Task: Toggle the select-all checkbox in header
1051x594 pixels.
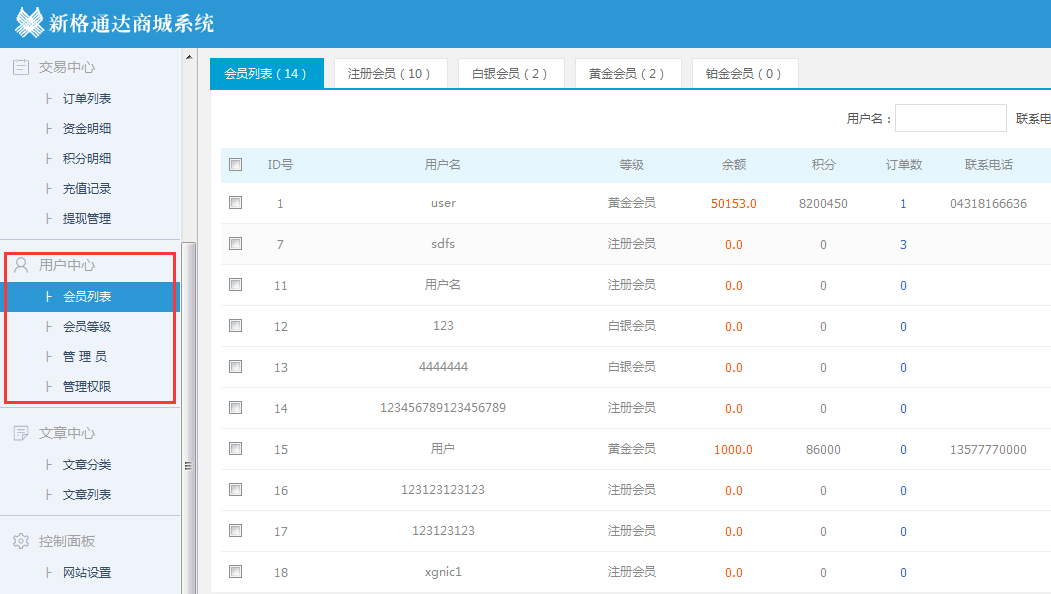Action: click(236, 165)
